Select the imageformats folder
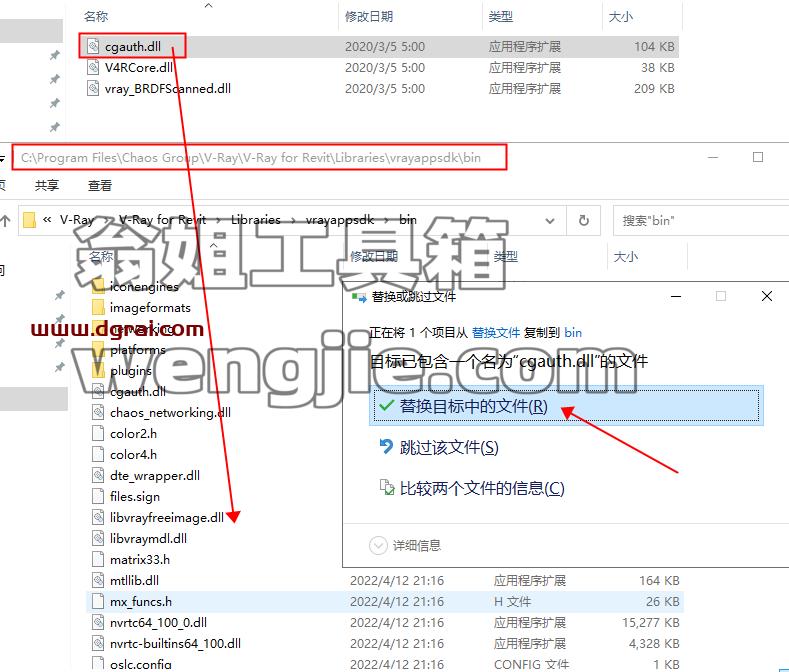Image resolution: width=789 pixels, height=672 pixels. click(150, 308)
